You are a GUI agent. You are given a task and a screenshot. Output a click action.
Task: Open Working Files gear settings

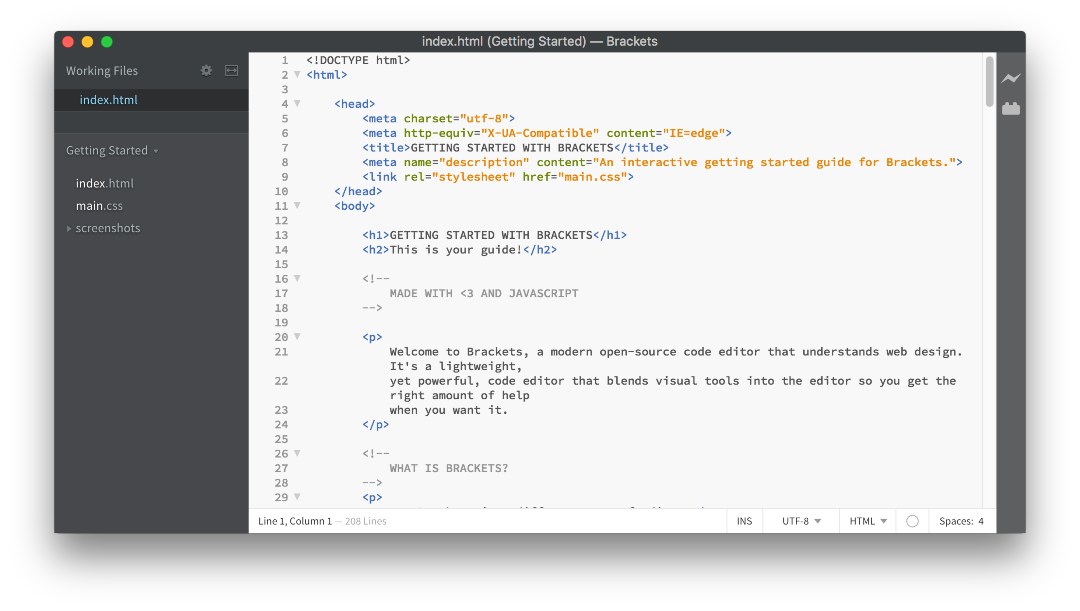click(206, 70)
